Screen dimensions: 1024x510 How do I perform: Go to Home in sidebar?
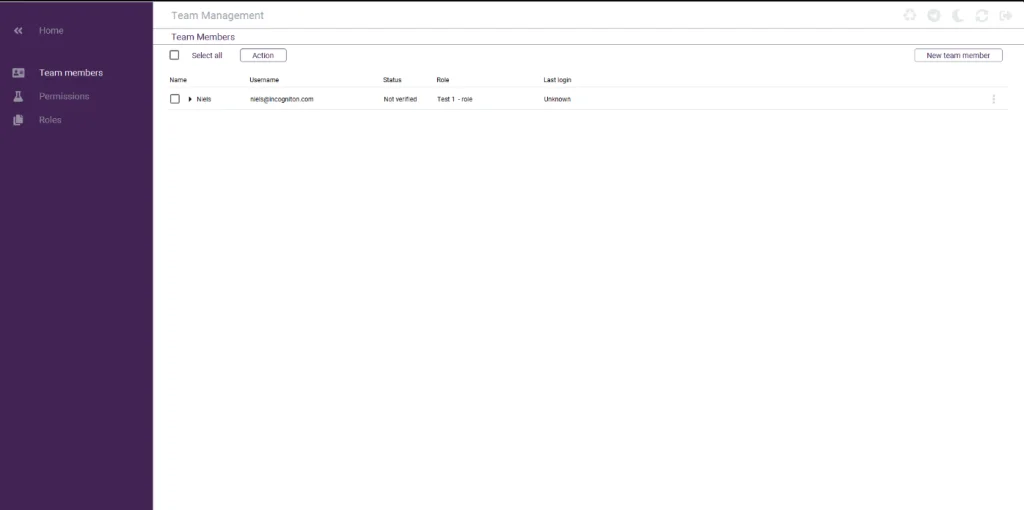pos(51,31)
